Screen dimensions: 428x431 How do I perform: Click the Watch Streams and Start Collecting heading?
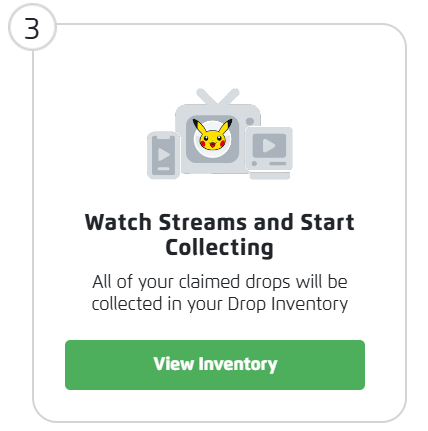pyautogui.click(x=219, y=235)
